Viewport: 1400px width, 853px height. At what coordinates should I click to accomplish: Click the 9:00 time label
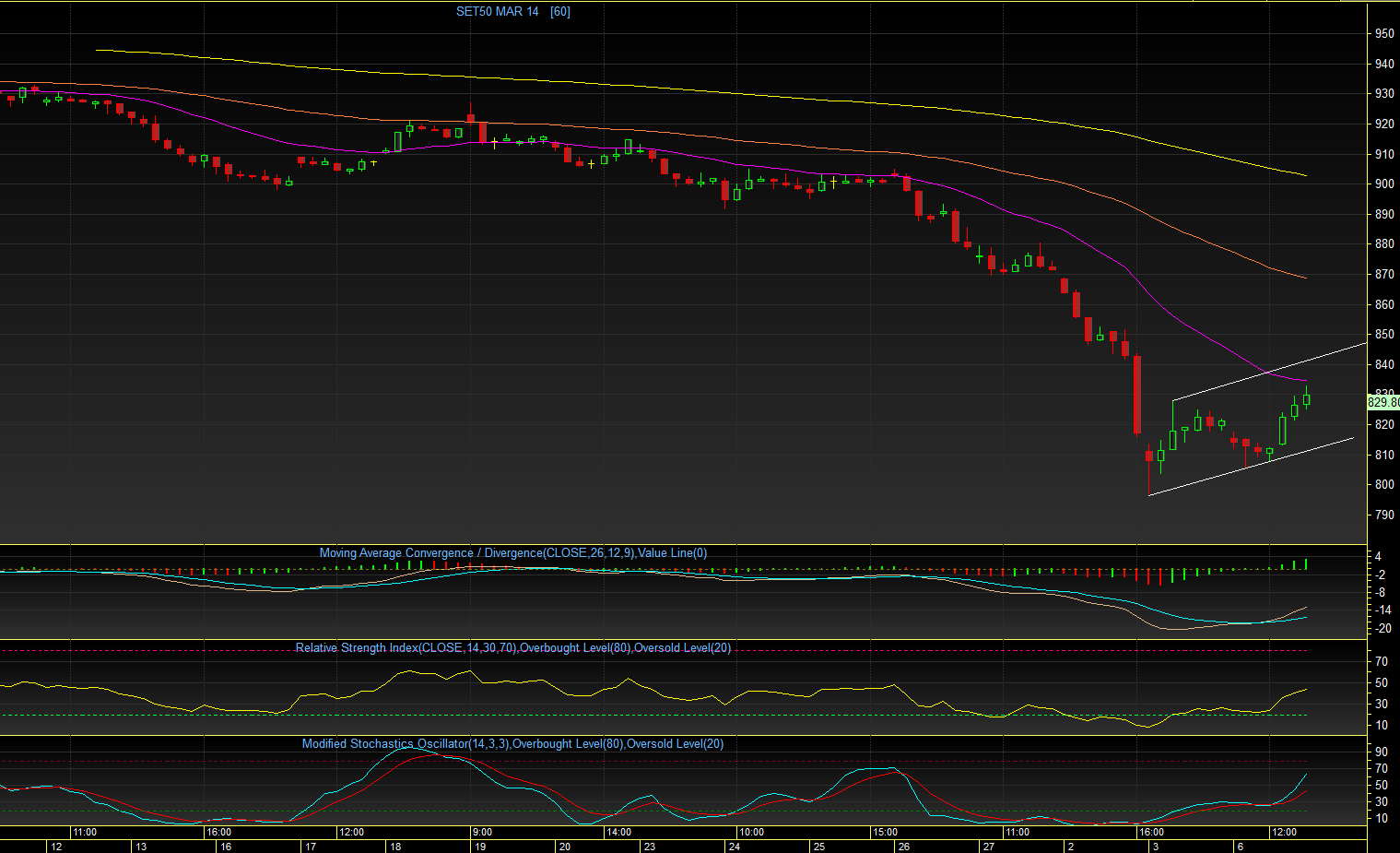coord(482,832)
